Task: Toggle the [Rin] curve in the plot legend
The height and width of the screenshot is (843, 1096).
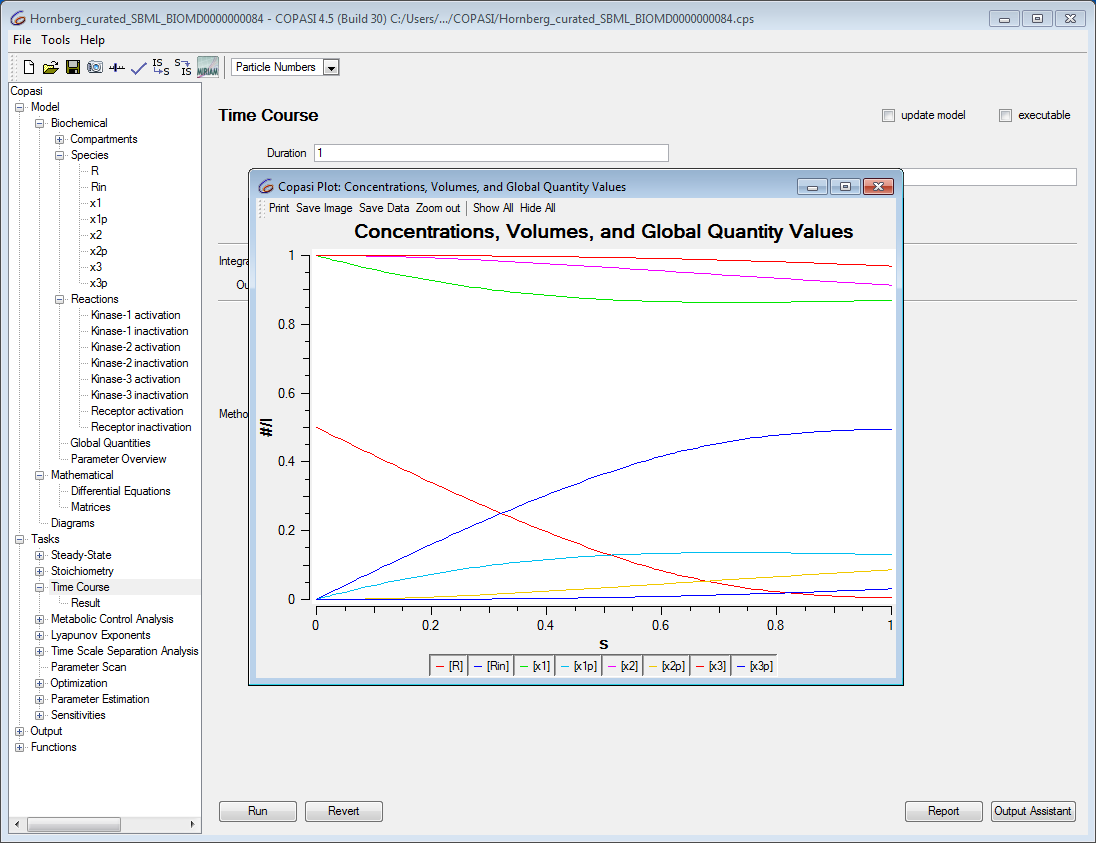Action: [491, 666]
